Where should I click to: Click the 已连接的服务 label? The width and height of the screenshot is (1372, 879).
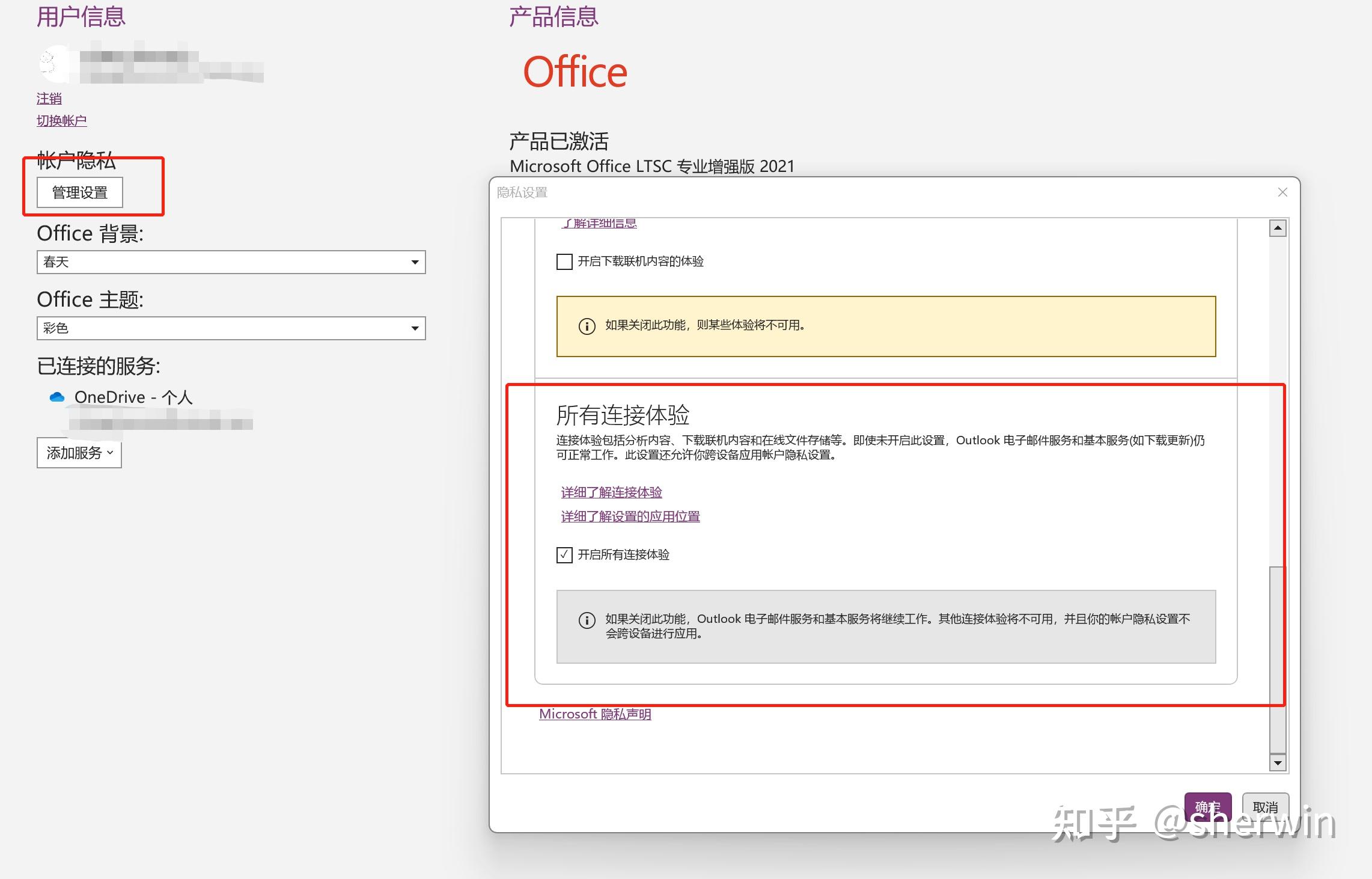click(x=99, y=366)
